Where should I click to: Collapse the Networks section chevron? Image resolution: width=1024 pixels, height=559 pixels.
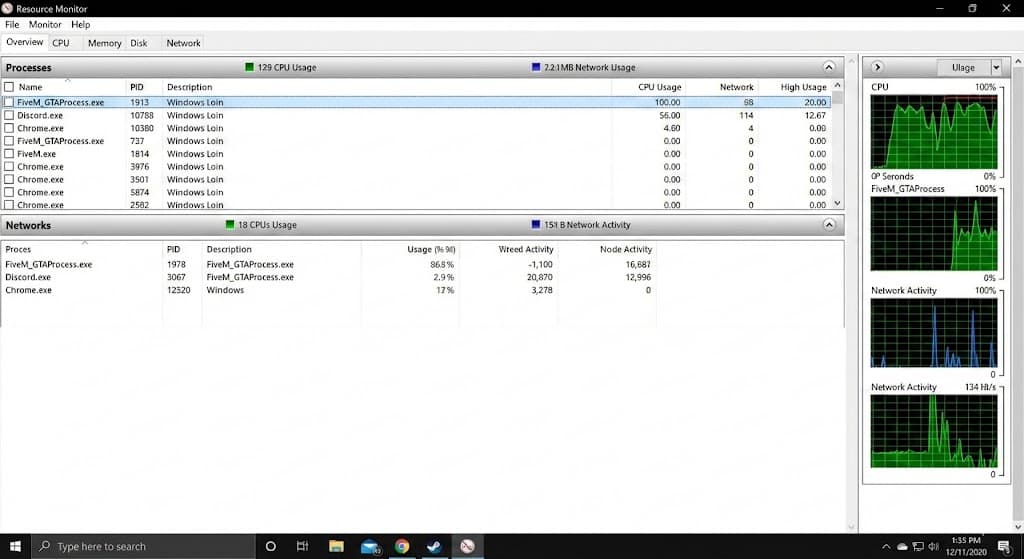coord(829,225)
